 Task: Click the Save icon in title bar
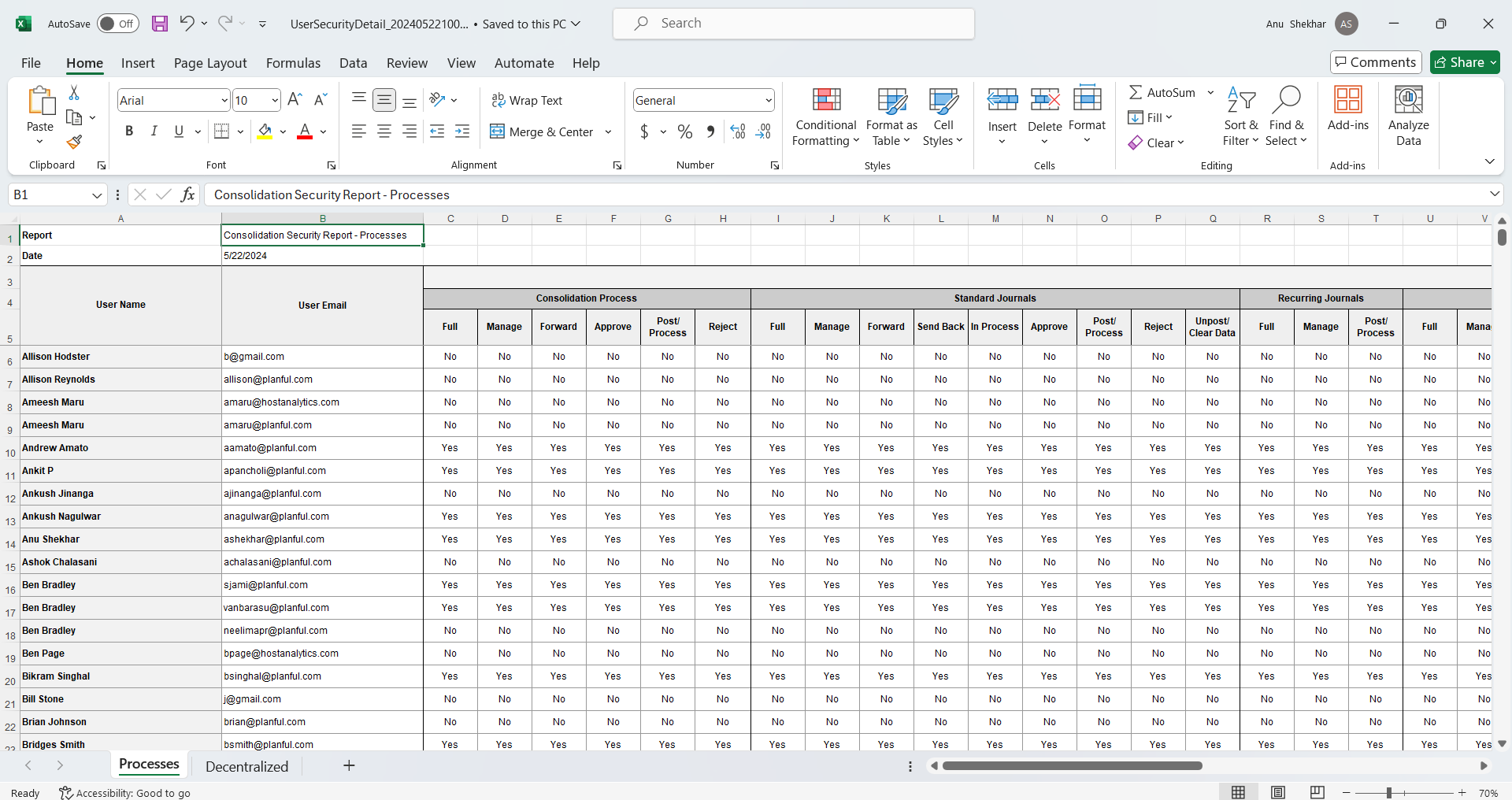[160, 24]
